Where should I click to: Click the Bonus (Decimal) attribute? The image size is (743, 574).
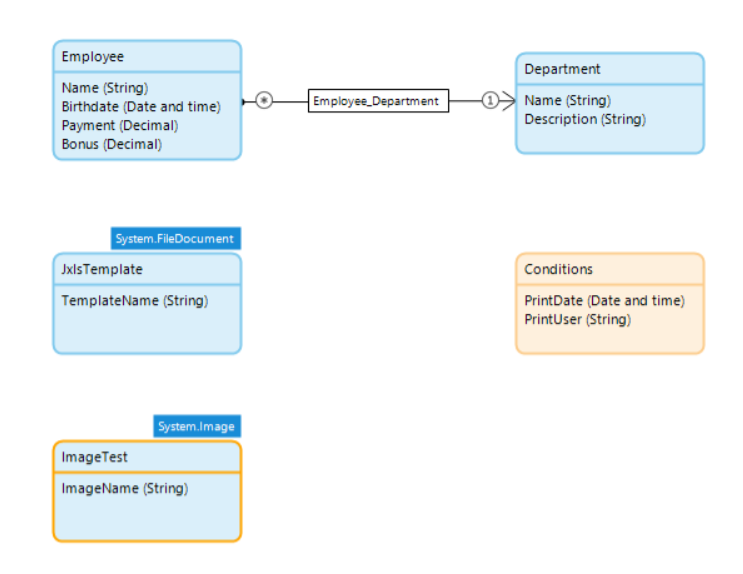(x=112, y=144)
